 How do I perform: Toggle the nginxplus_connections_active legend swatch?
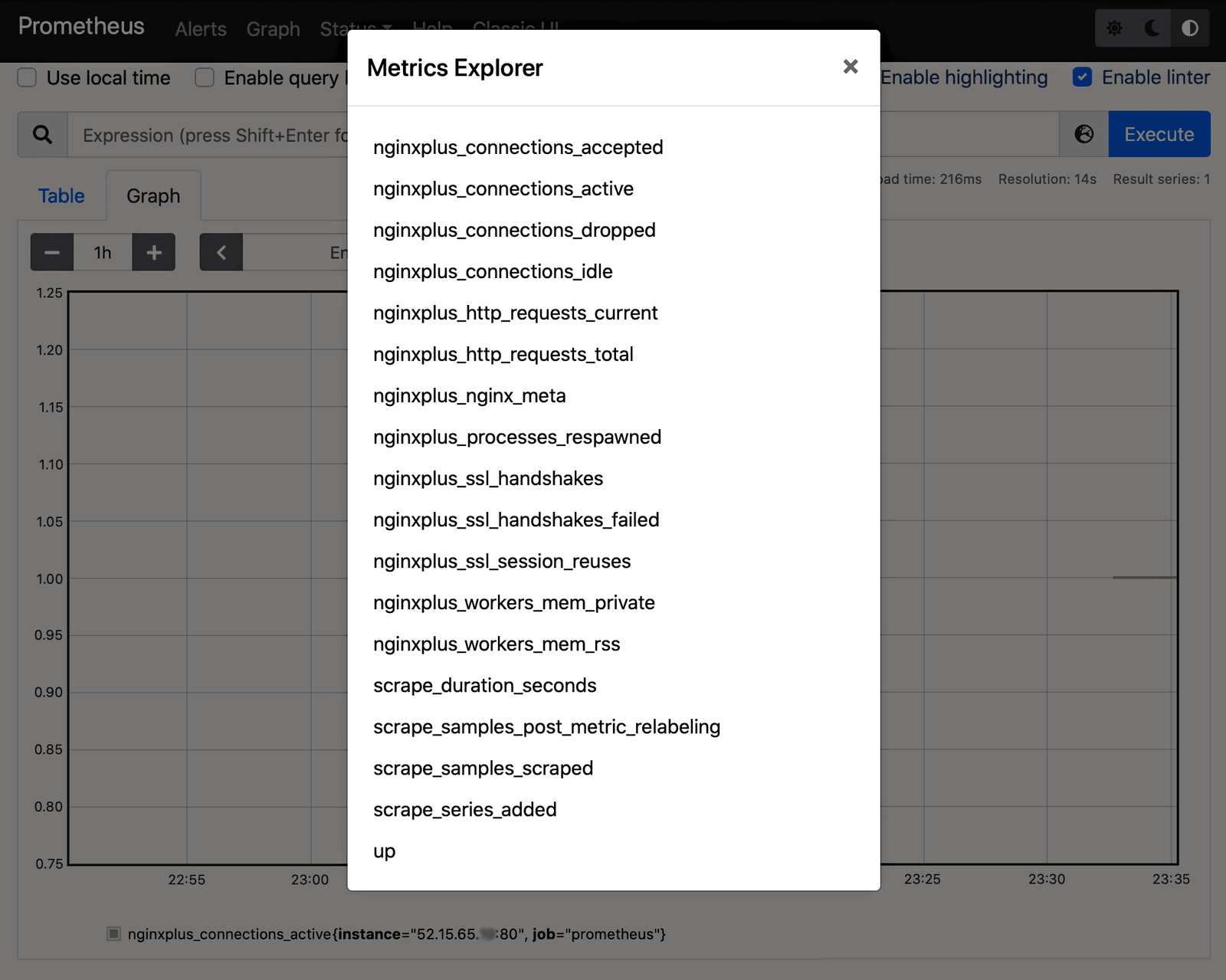coord(114,933)
